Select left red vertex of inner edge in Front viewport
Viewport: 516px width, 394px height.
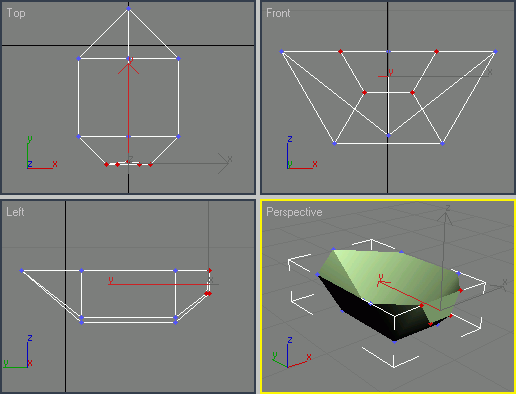[364, 92]
